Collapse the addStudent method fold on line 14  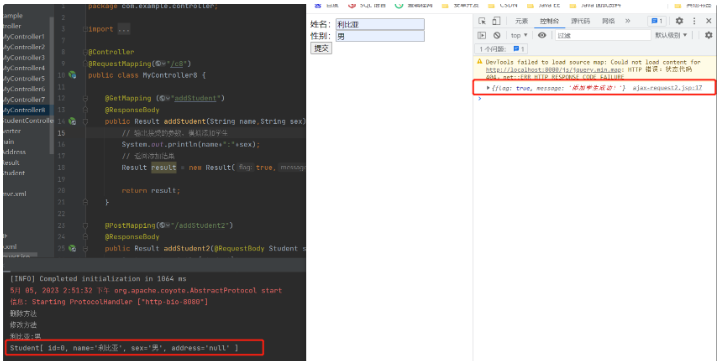pyautogui.click(x=85, y=122)
